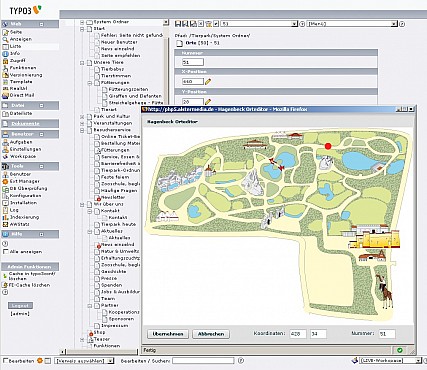
Task: Select the Tierbabys page in tree
Action: pos(112,69)
